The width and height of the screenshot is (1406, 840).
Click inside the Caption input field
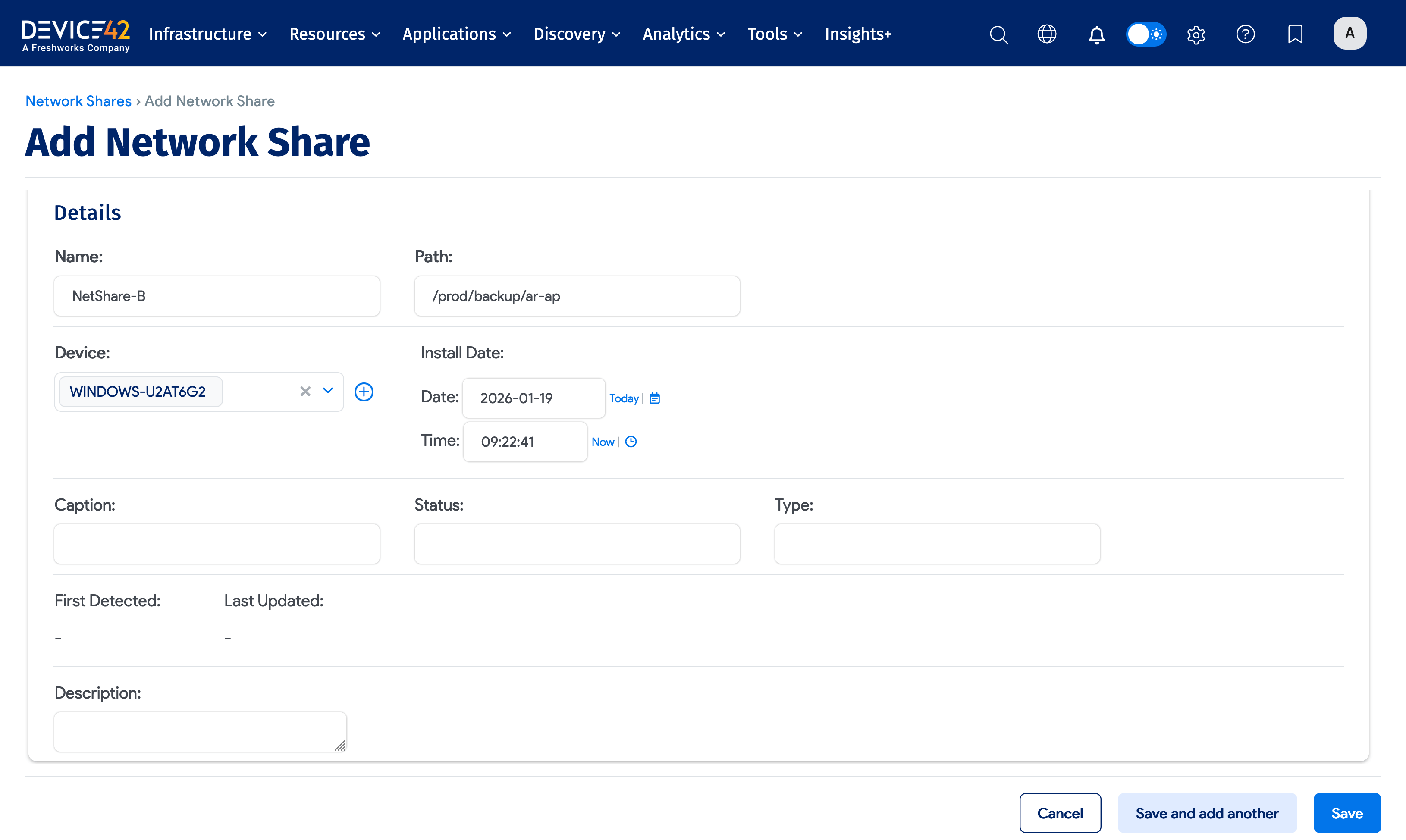[217, 543]
